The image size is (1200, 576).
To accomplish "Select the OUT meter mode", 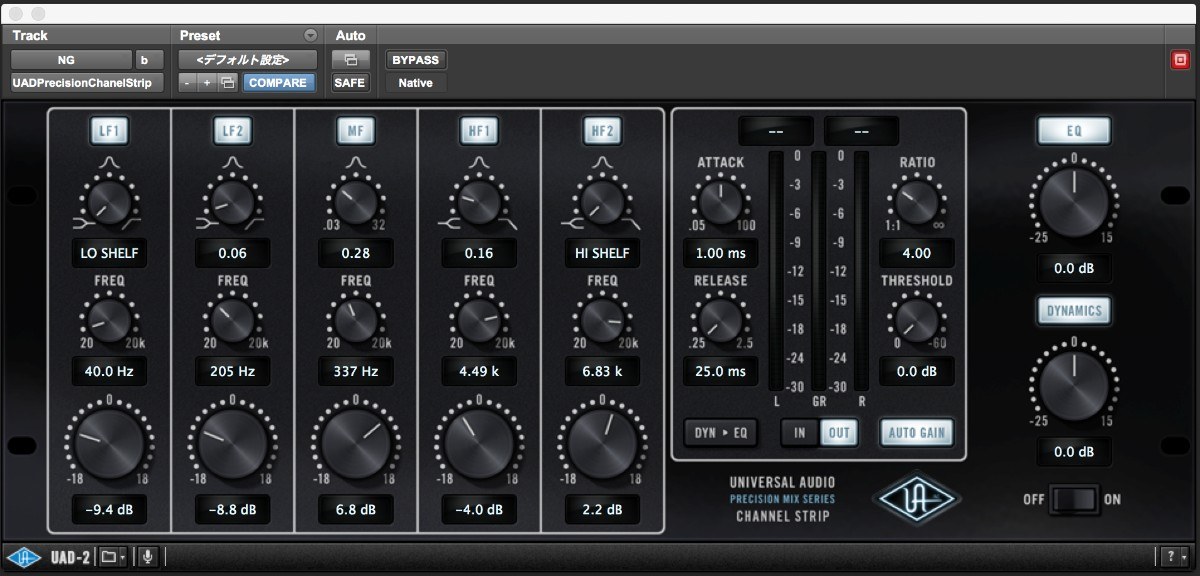I will click(838, 433).
